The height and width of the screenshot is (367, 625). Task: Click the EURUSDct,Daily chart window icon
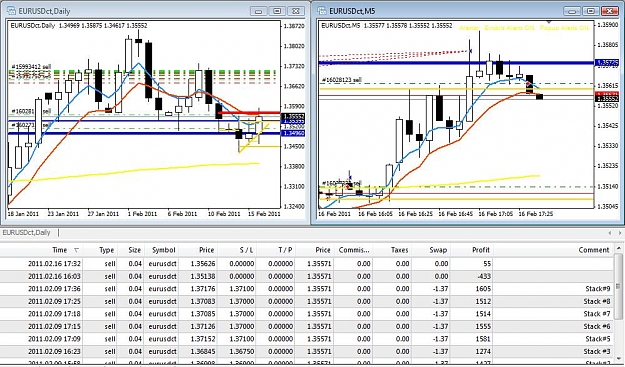click(x=12, y=11)
